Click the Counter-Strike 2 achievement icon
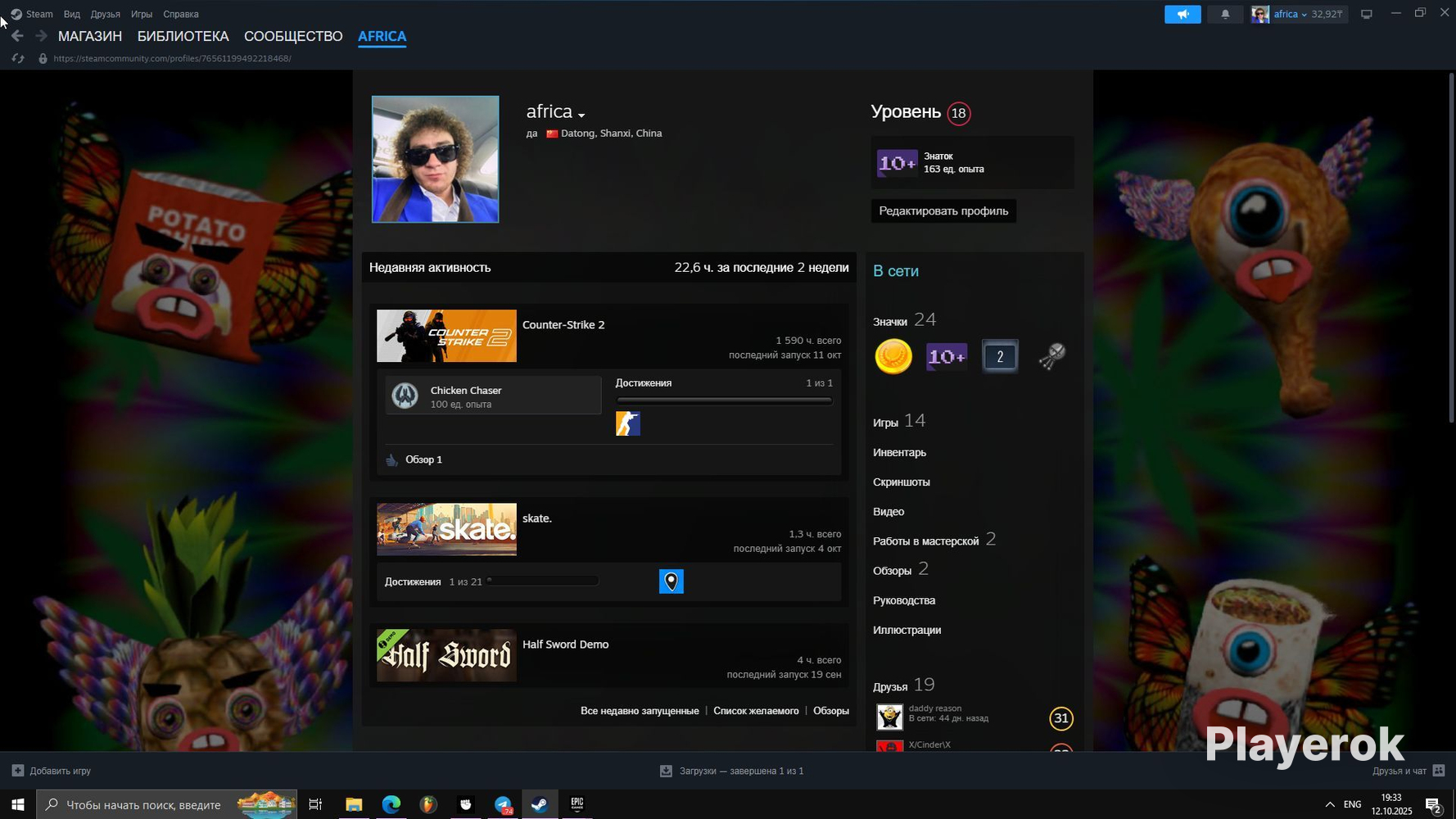This screenshot has width=1456, height=819. tap(628, 423)
